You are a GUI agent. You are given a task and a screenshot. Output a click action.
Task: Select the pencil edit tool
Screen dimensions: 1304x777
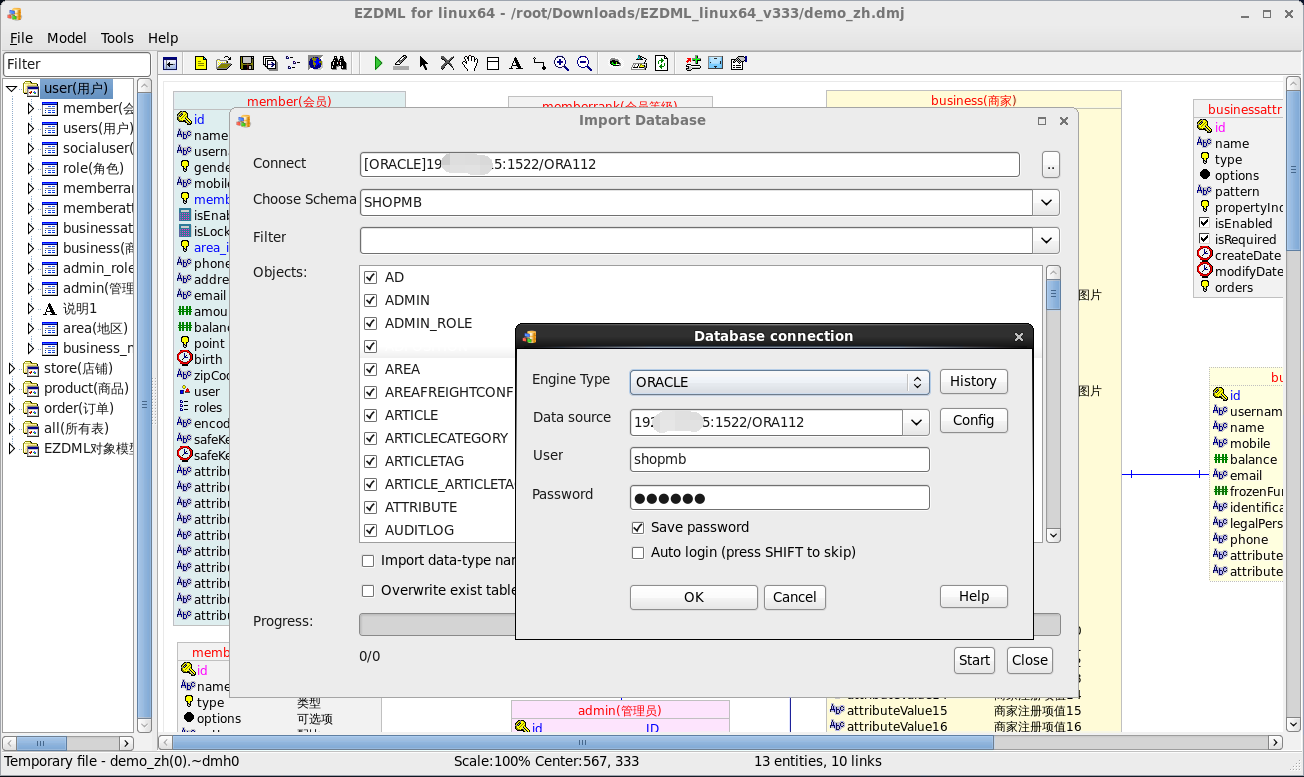(401, 63)
